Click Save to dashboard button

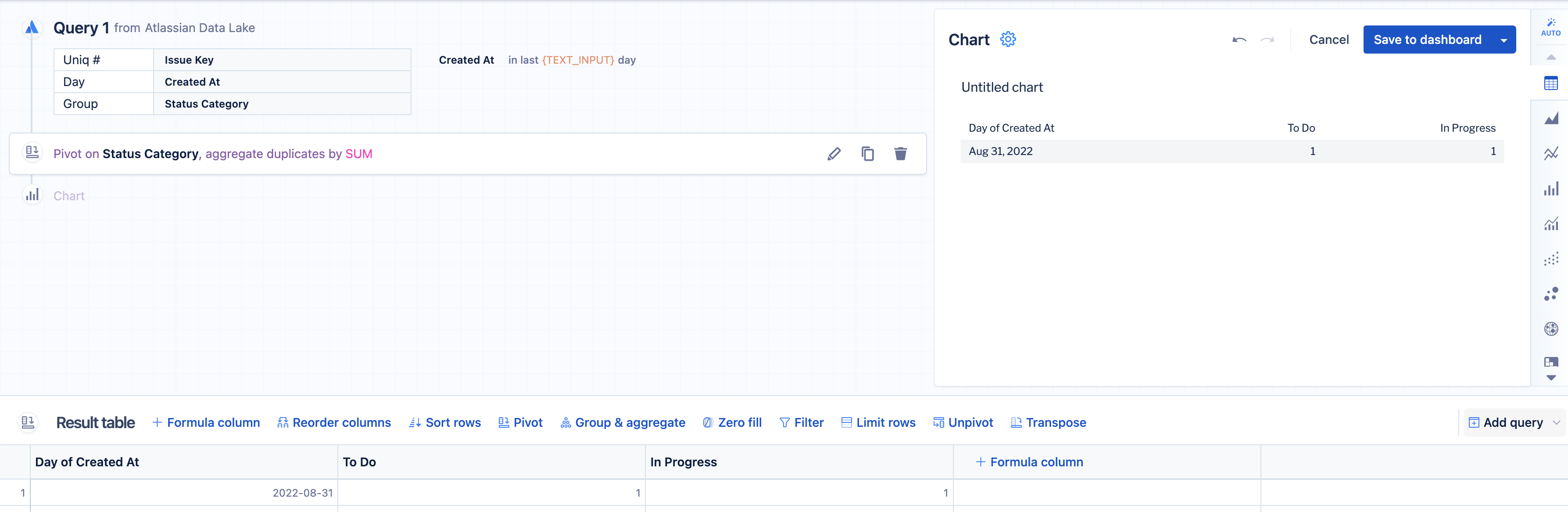(x=1427, y=40)
